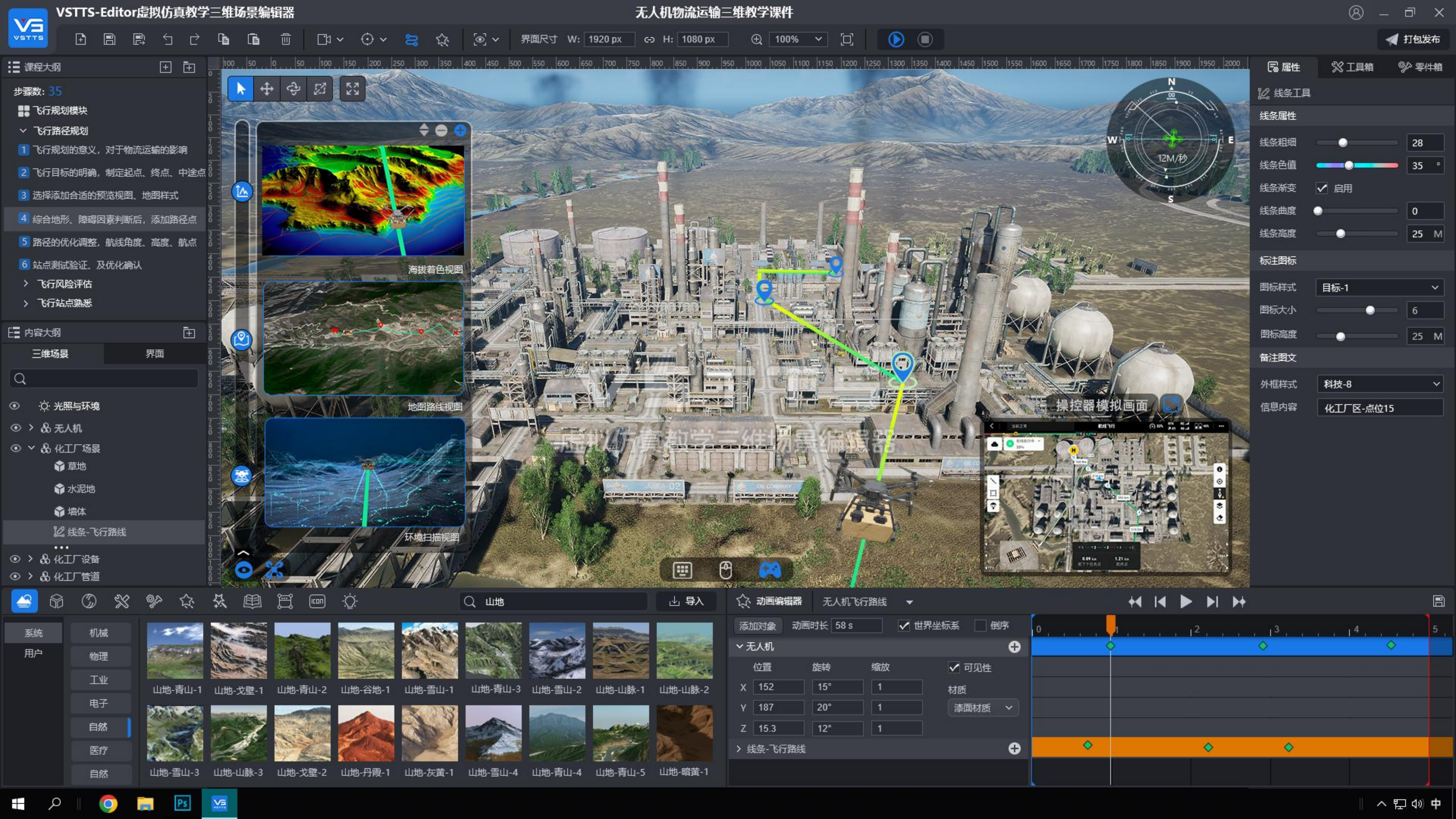Start preview with the blue play button
1456x819 pixels.
(x=896, y=39)
